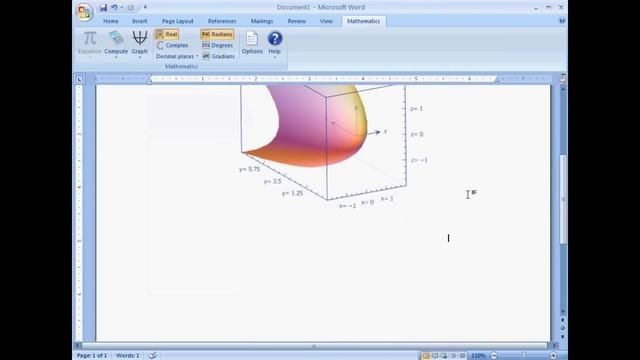Click the zoom slider handle
Screen dimensions: 640x360
point(524,356)
